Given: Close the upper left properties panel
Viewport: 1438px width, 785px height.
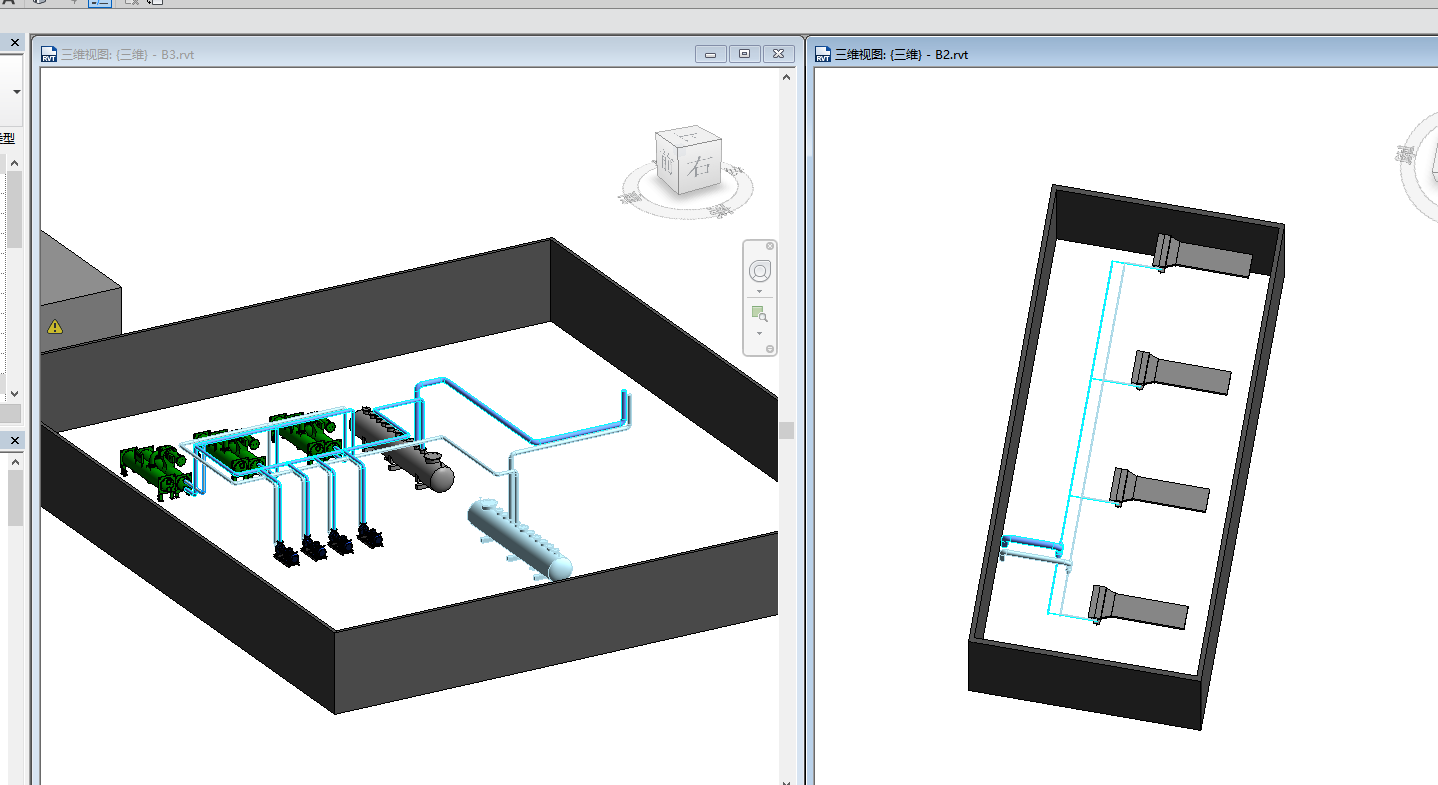Looking at the screenshot, I should coord(15,43).
